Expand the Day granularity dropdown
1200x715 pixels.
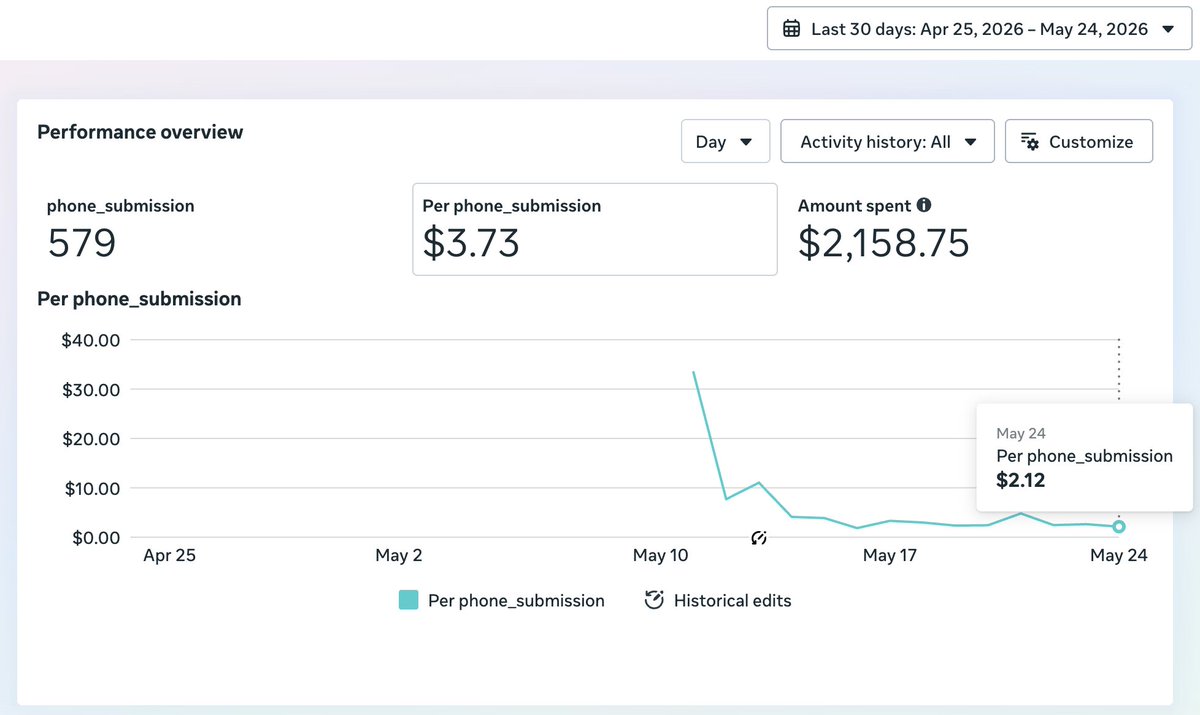tap(725, 142)
